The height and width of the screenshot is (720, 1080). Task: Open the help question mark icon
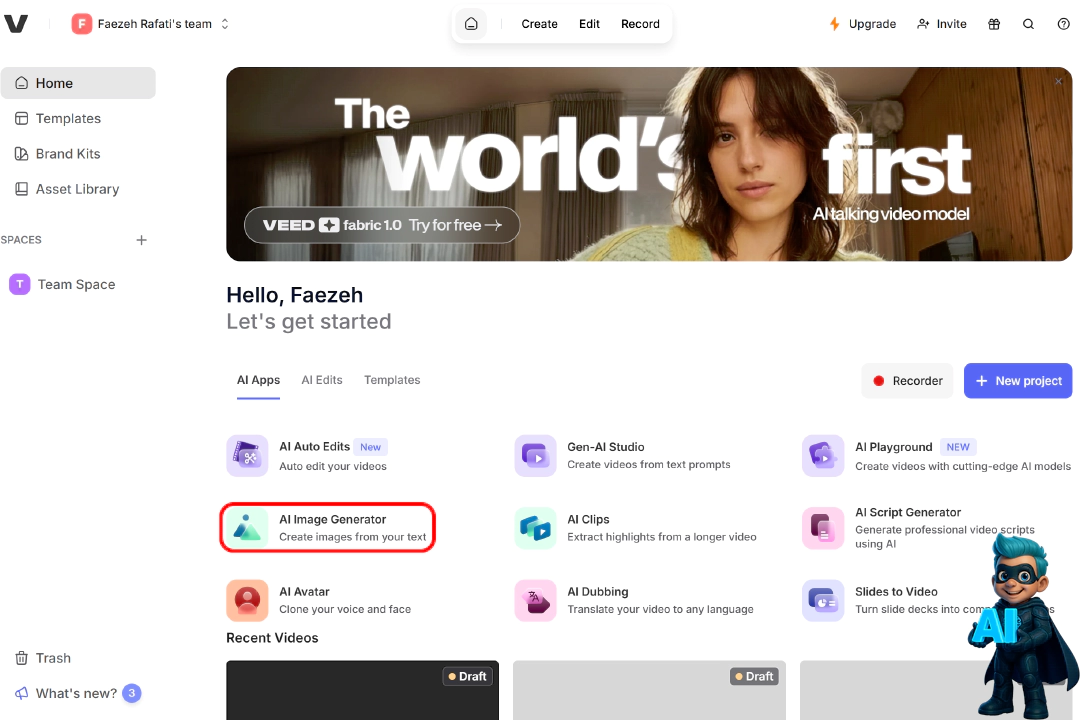coord(1063,24)
